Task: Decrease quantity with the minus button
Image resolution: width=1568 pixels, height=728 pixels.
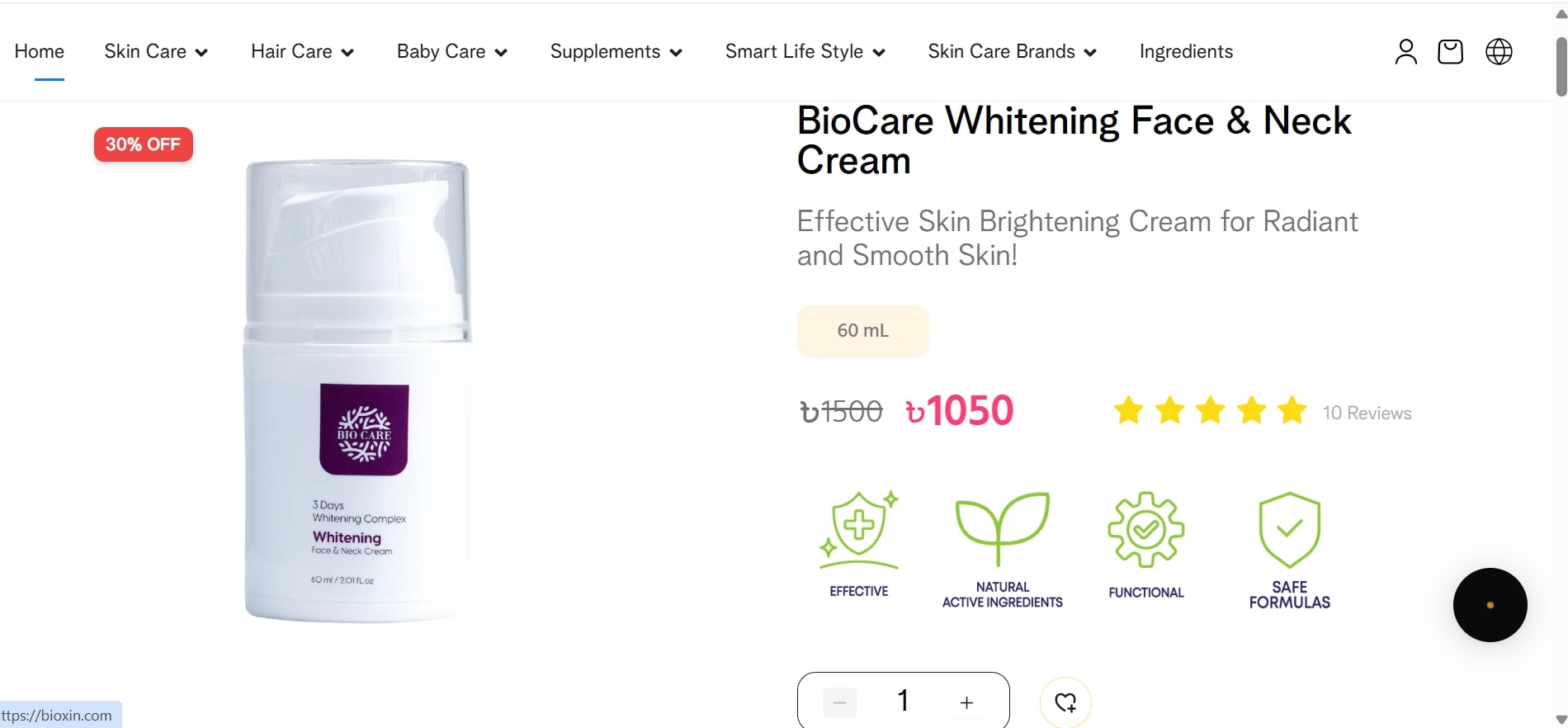Action: point(840,702)
